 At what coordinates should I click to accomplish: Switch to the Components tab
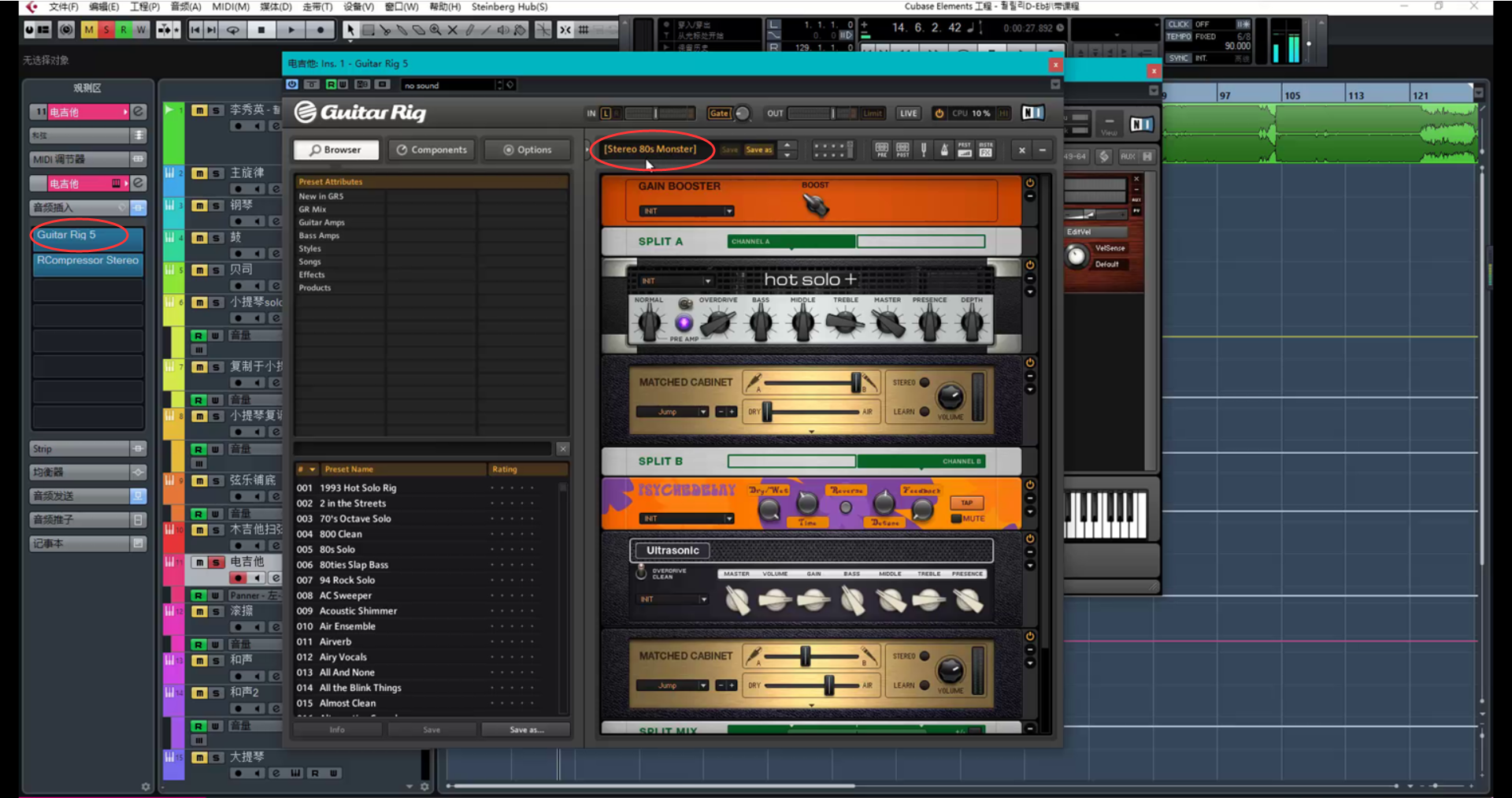click(x=432, y=150)
